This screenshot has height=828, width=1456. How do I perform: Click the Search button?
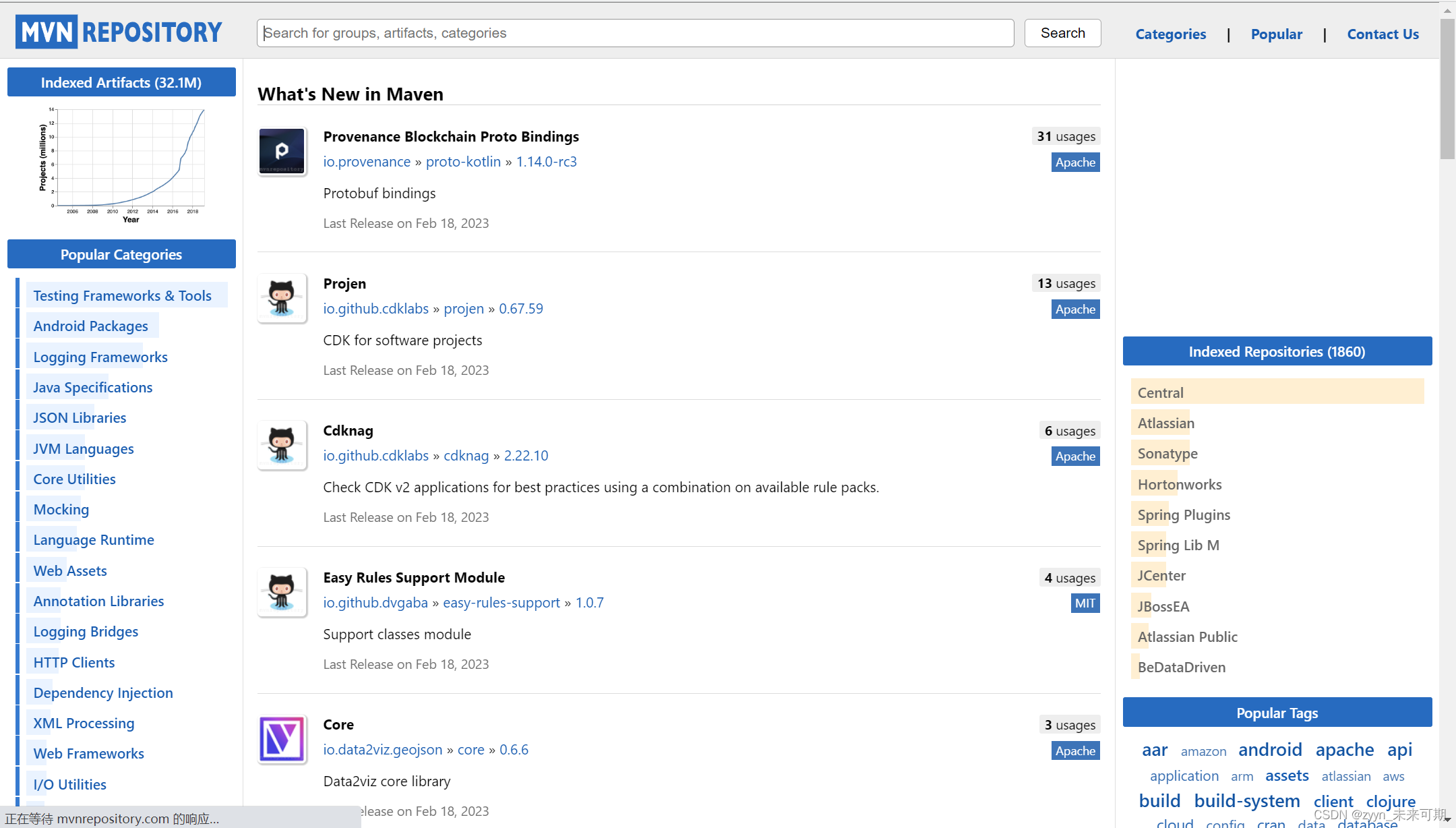tap(1062, 33)
